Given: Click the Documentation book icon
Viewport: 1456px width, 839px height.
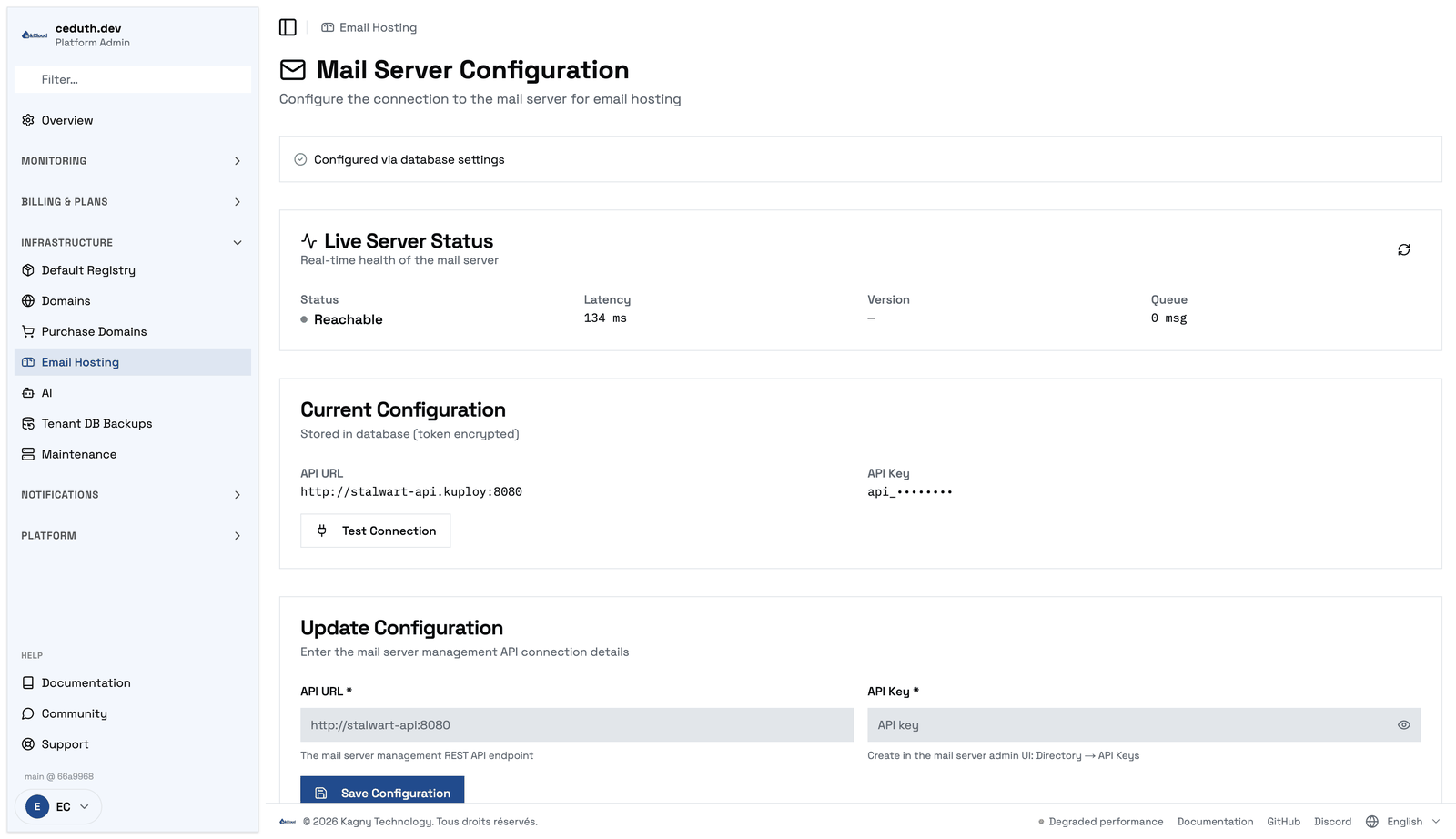Looking at the screenshot, I should click(x=28, y=683).
